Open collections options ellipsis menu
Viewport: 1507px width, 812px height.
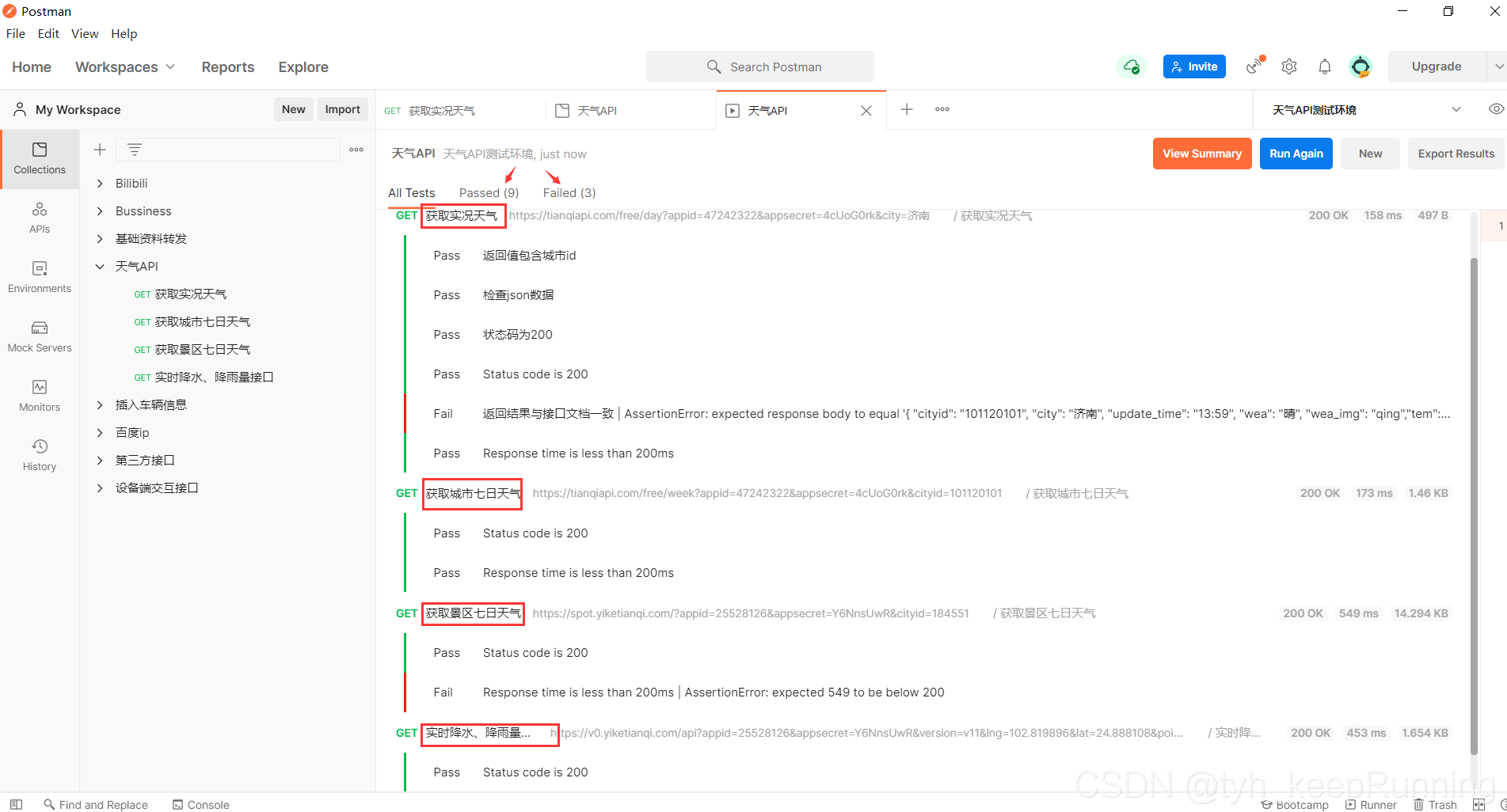(356, 150)
